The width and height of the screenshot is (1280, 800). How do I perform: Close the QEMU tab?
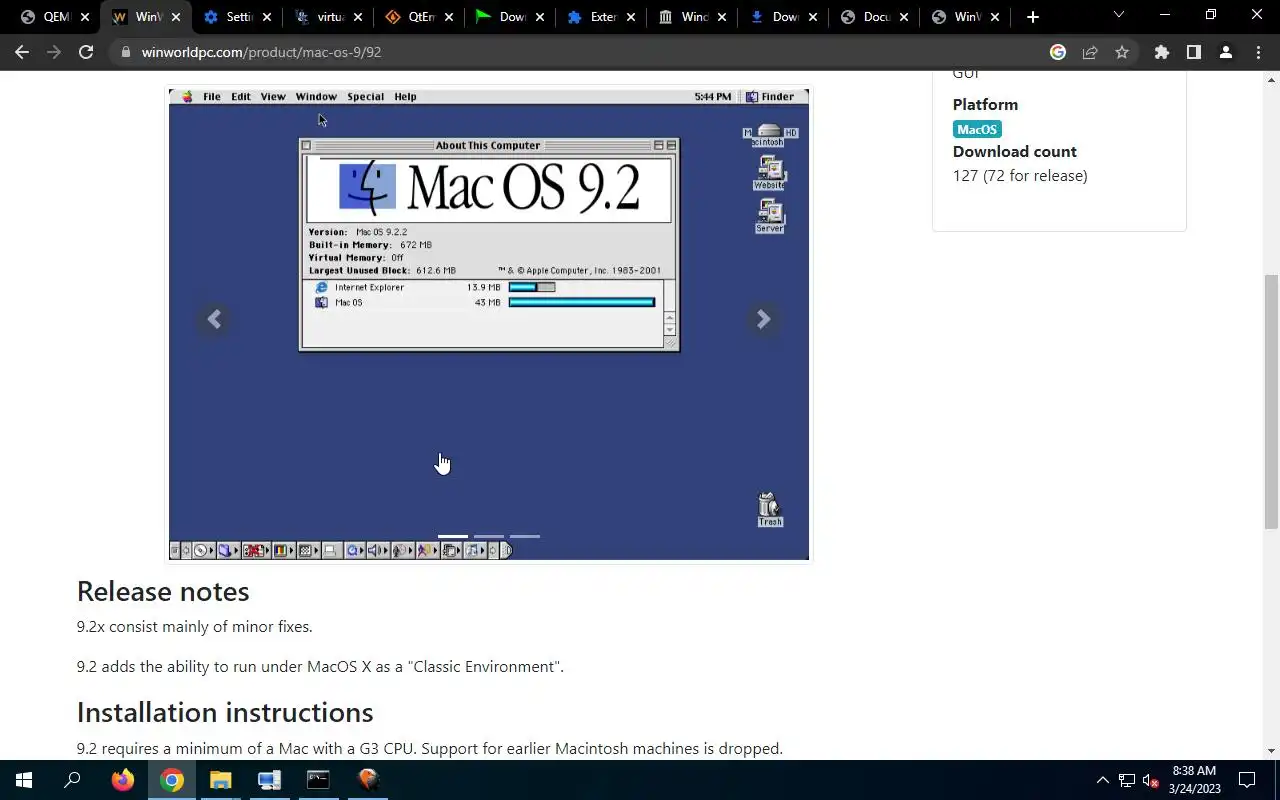point(85,17)
